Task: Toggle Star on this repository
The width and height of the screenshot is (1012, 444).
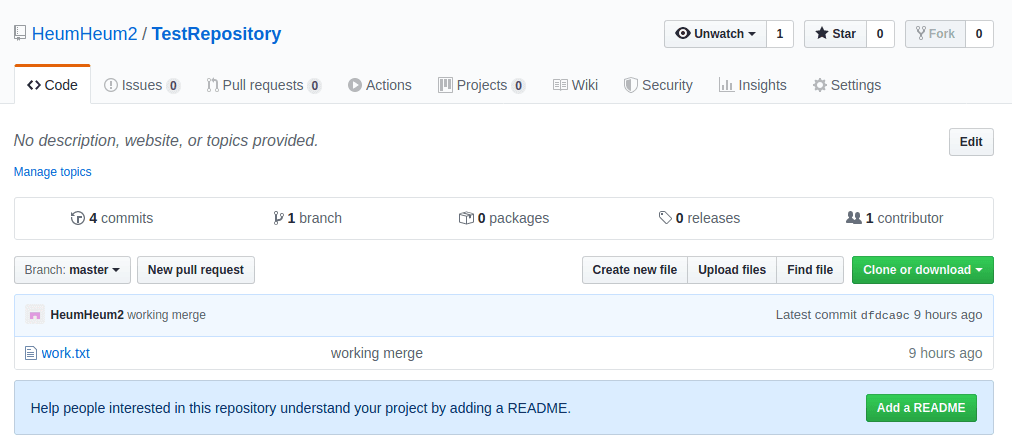Action: click(835, 33)
